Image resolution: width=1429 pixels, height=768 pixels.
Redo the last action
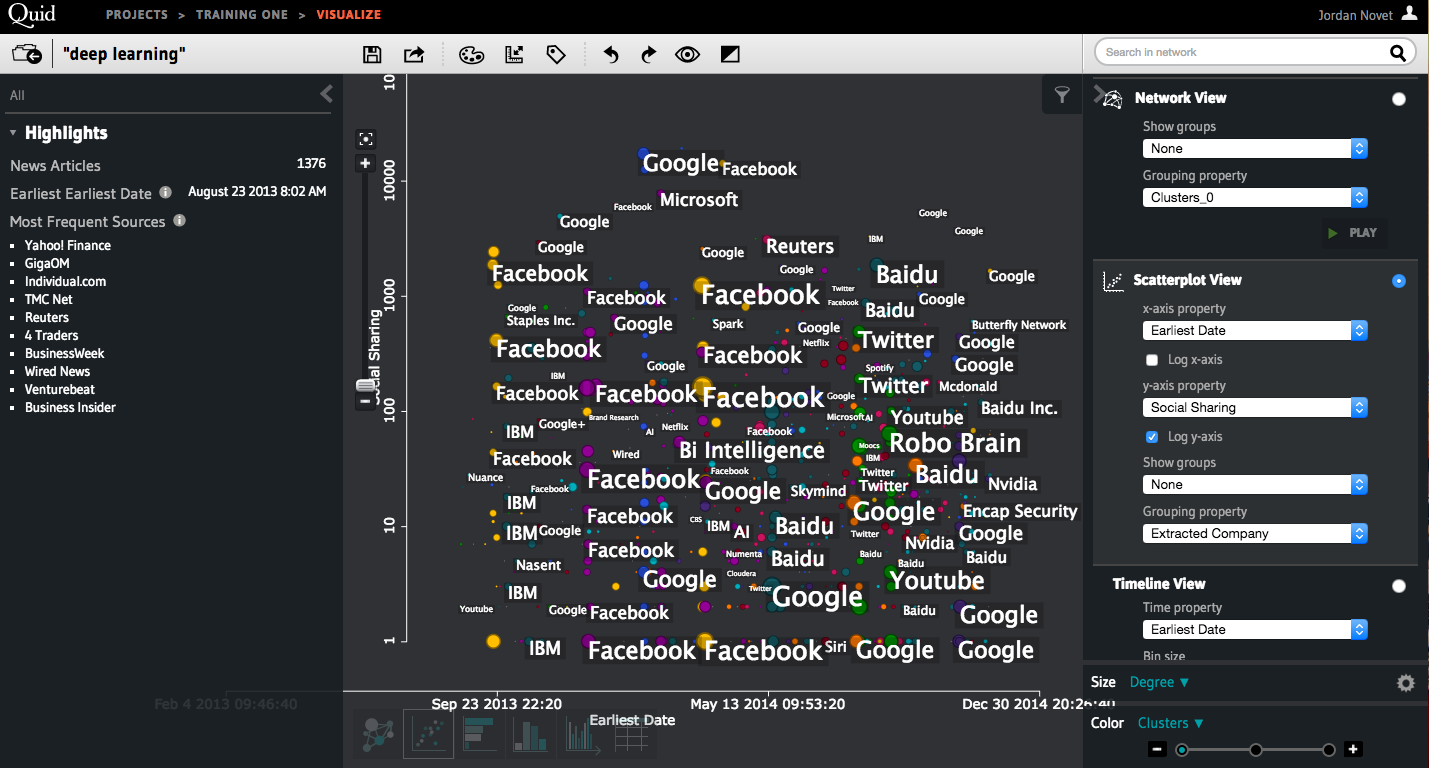[648, 55]
